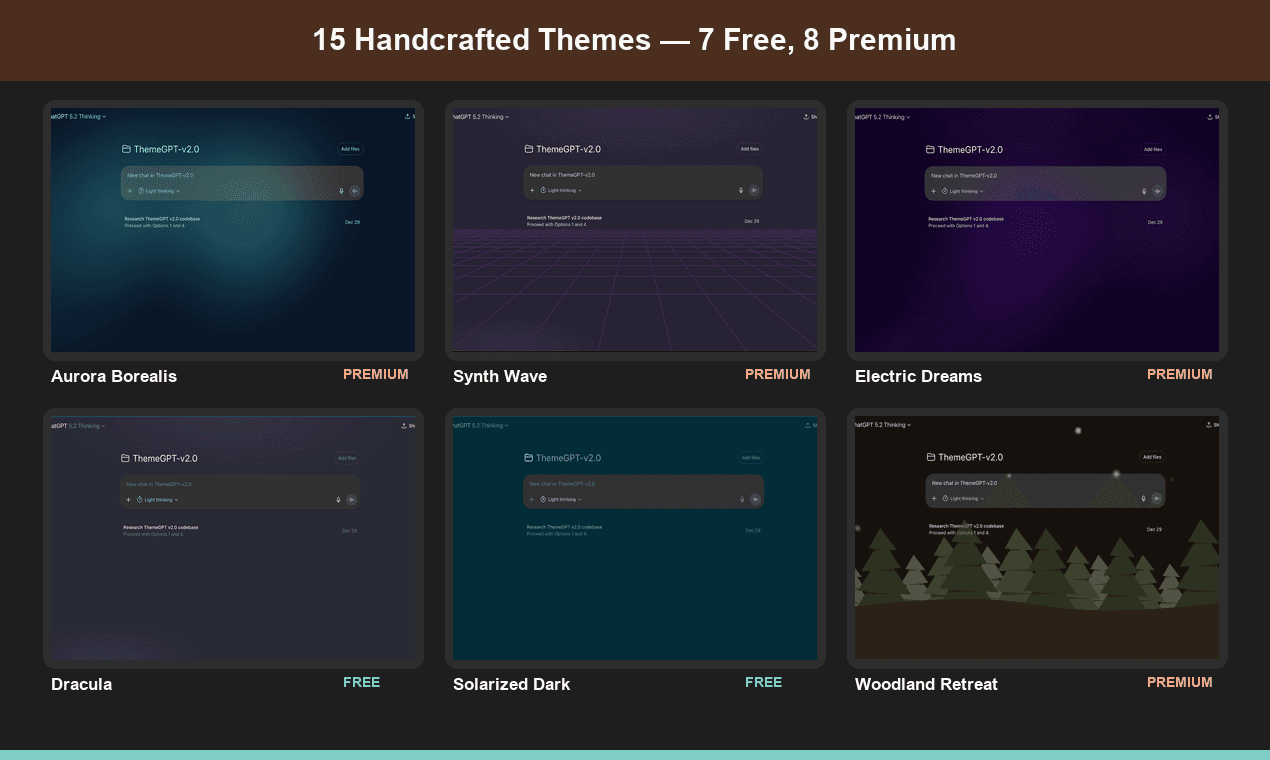Select the ChatGPT 5.2 Thinking model in Synth Wave
Viewport: 1270px width, 760px height.
[x=479, y=117]
